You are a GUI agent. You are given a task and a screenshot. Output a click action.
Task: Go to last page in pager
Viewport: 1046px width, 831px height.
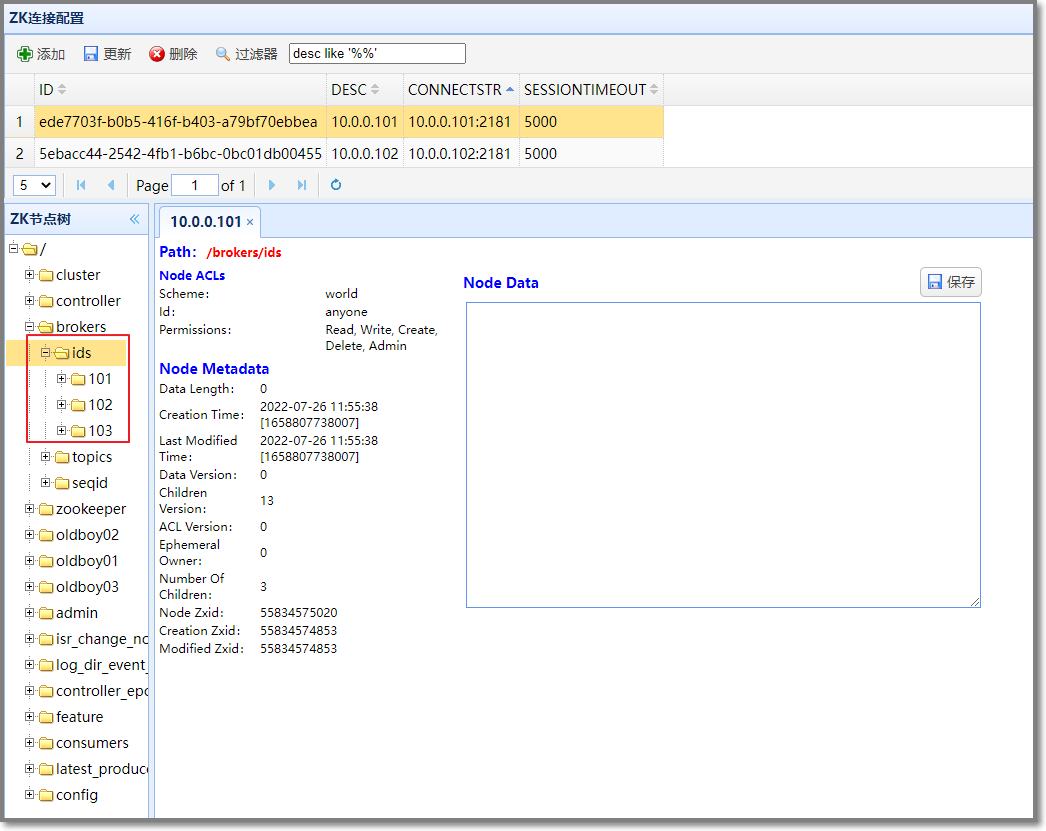[x=302, y=185]
